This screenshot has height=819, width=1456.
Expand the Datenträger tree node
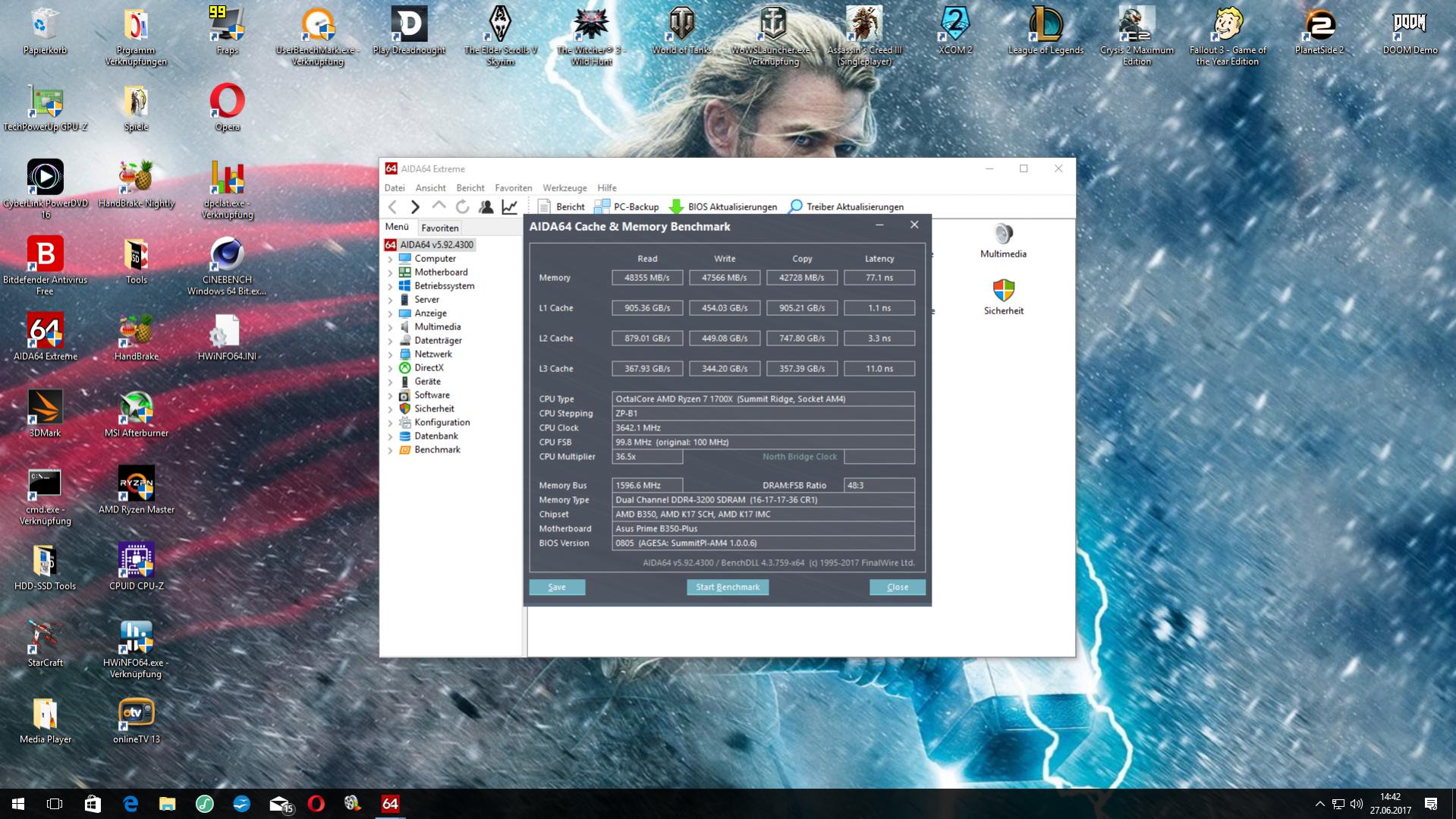(x=391, y=341)
